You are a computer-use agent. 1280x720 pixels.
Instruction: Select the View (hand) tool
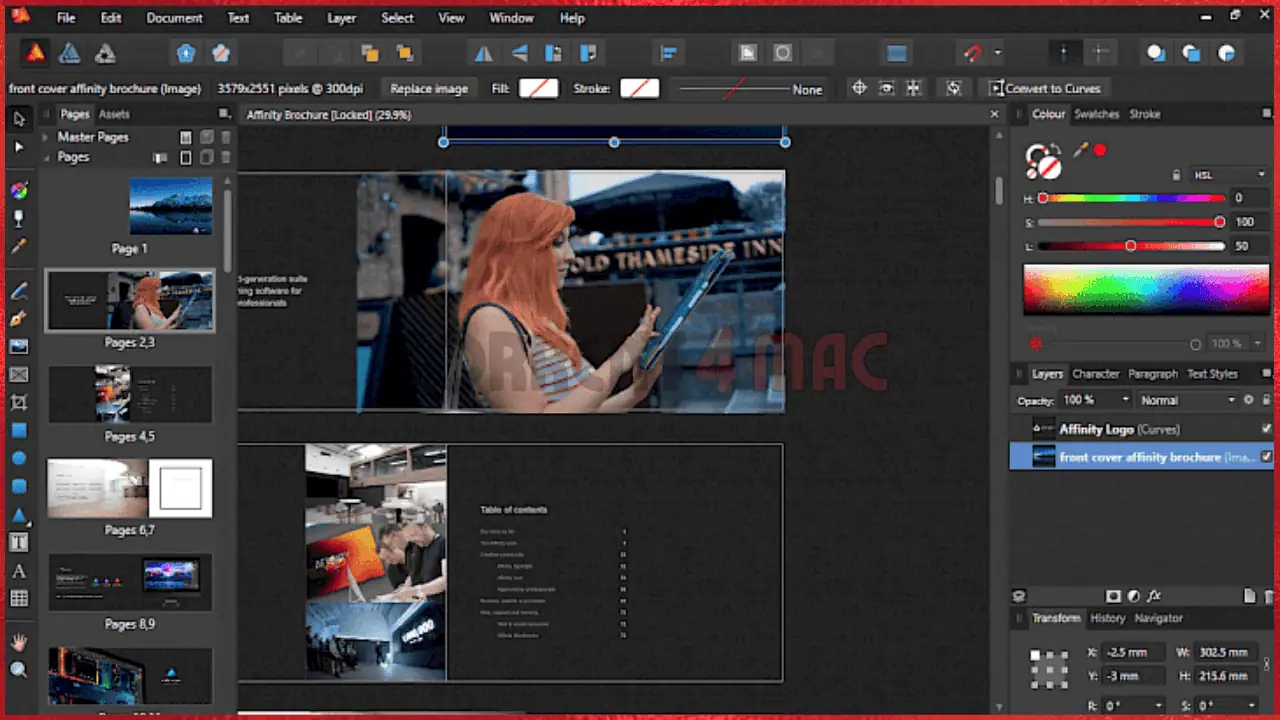point(18,640)
